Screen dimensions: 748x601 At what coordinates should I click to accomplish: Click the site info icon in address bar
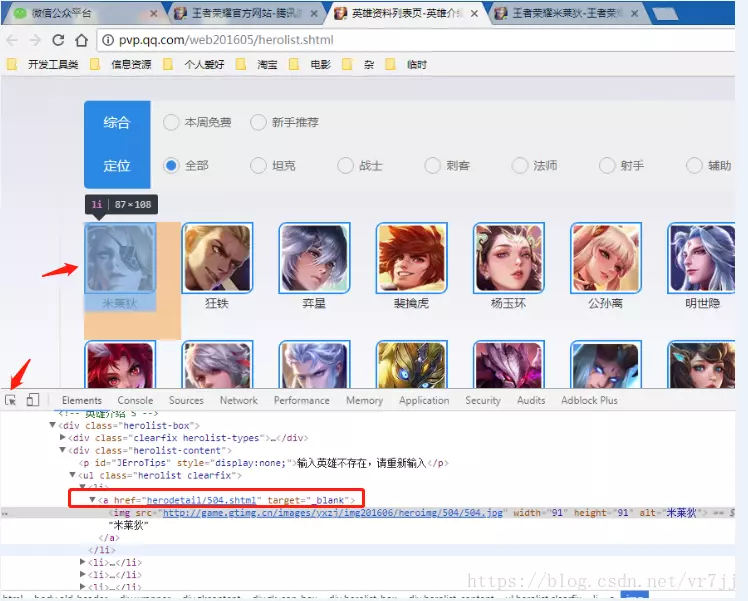pos(108,40)
